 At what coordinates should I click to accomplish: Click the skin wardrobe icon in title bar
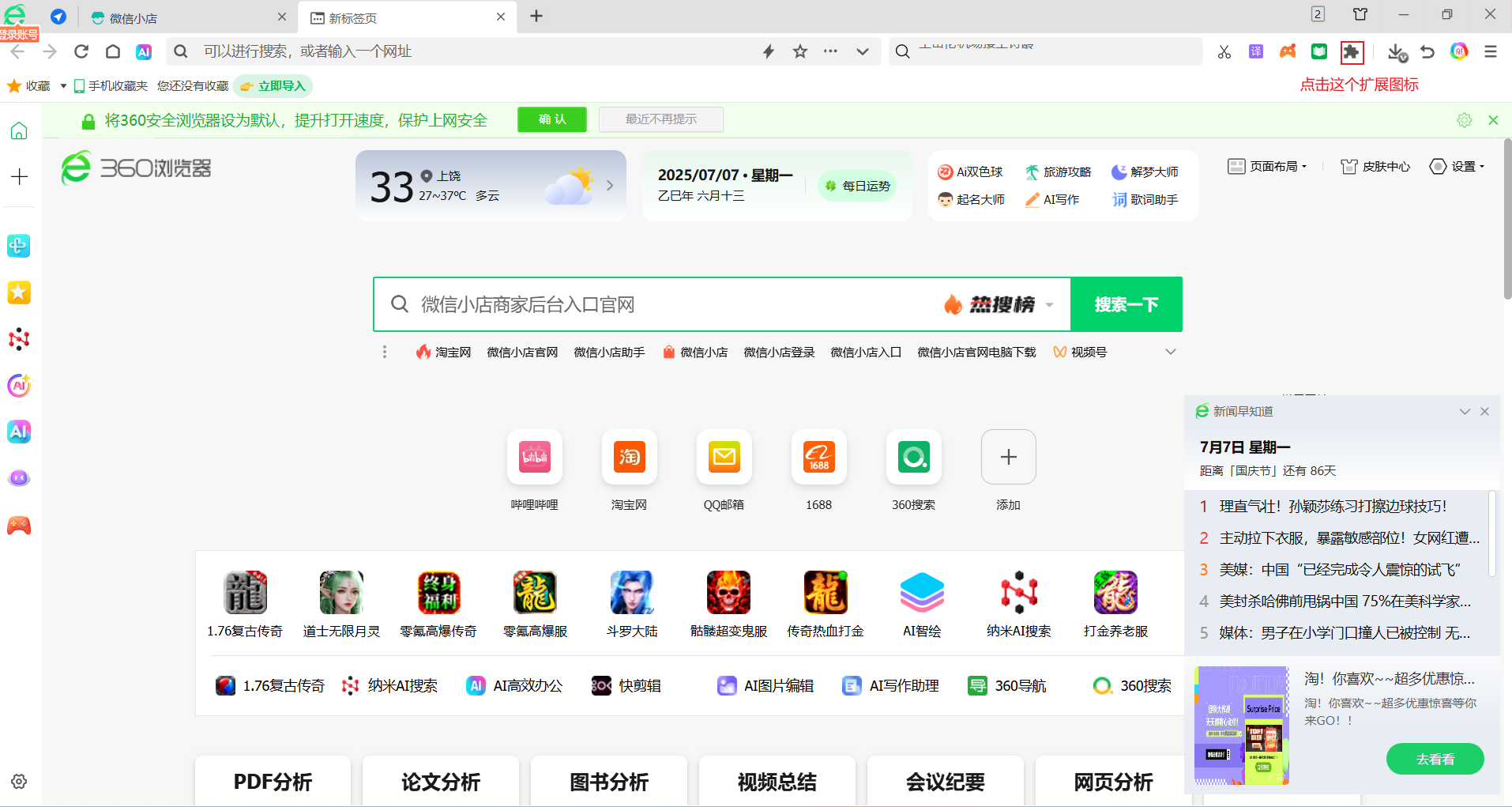pyautogui.click(x=1360, y=14)
